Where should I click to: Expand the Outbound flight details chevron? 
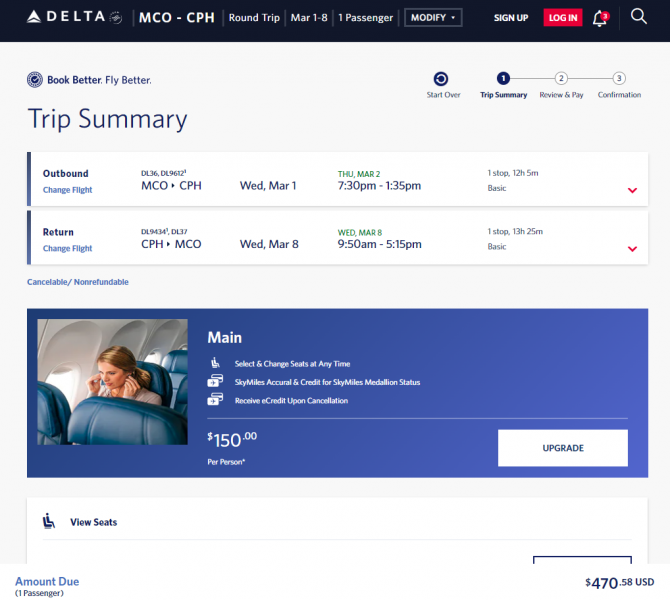tap(632, 190)
